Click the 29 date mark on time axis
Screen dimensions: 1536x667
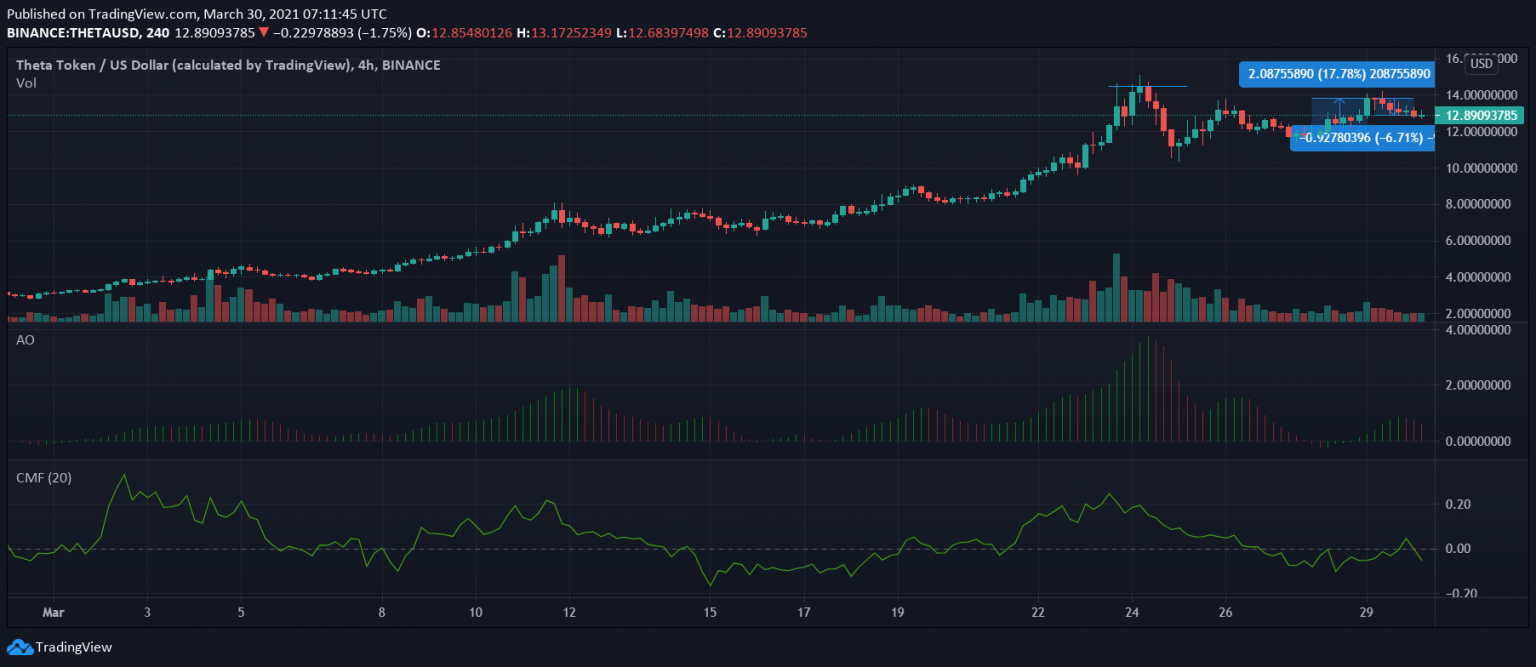coord(1367,612)
